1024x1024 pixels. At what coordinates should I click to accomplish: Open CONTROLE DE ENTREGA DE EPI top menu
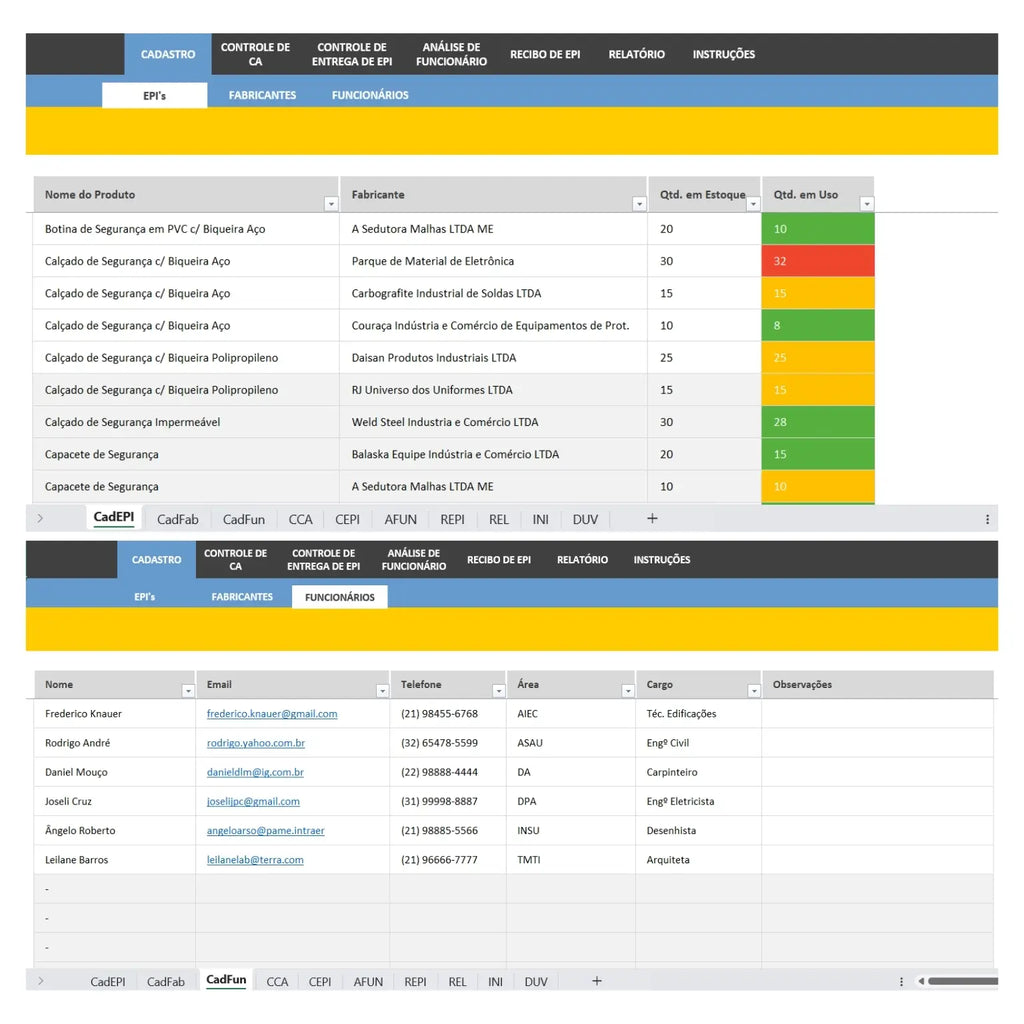pos(352,54)
